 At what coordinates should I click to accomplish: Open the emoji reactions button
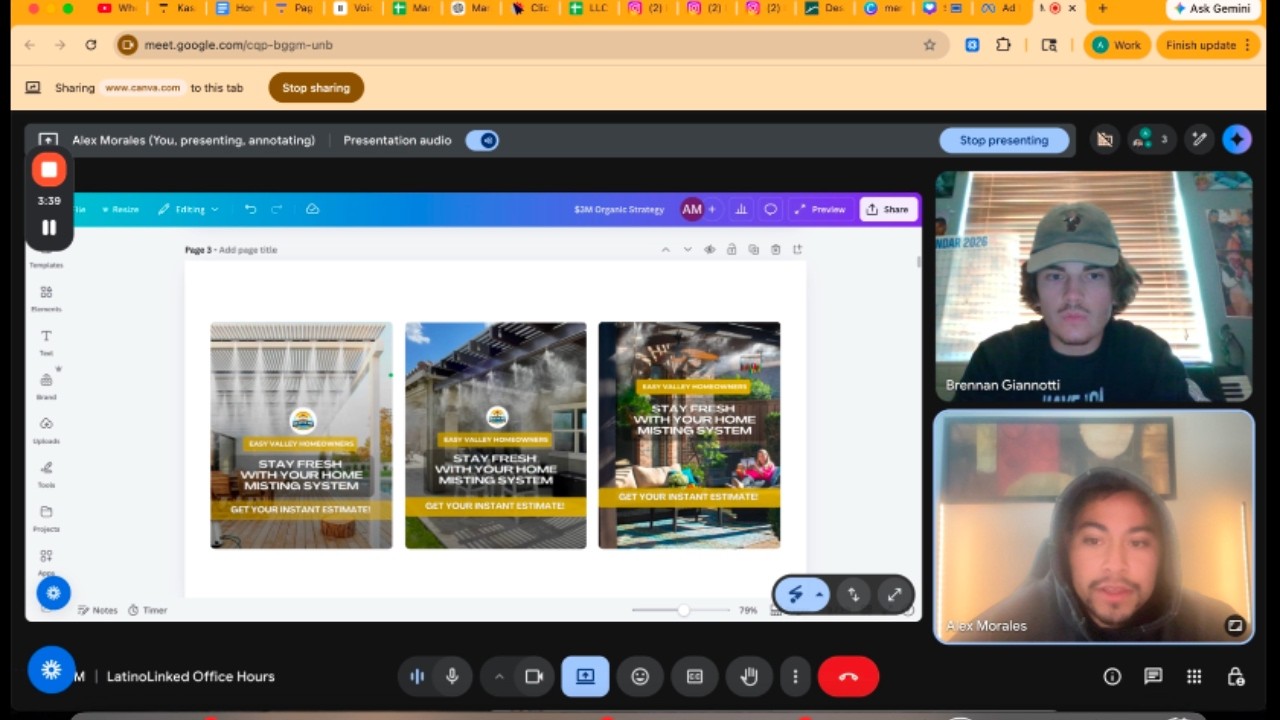click(x=640, y=677)
